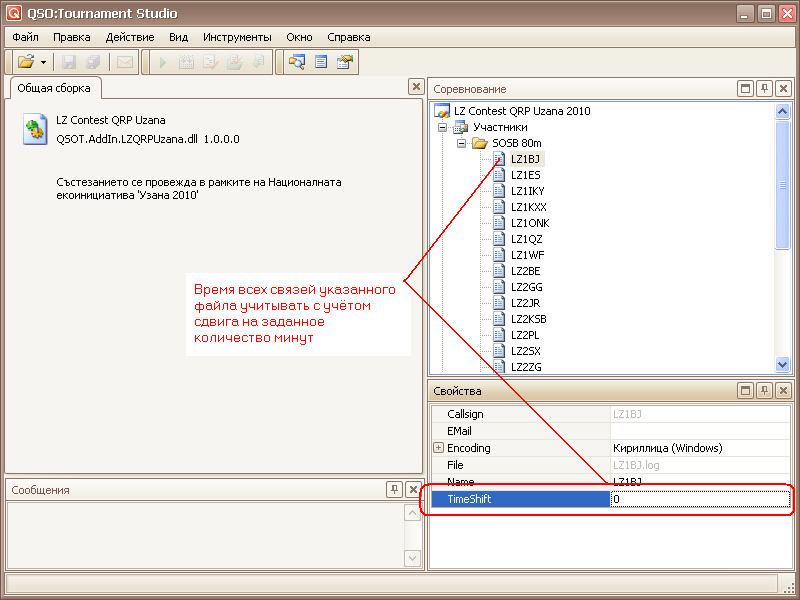The image size is (800, 600).
Task: Close the Общая сборка document tab
Action: [415, 87]
